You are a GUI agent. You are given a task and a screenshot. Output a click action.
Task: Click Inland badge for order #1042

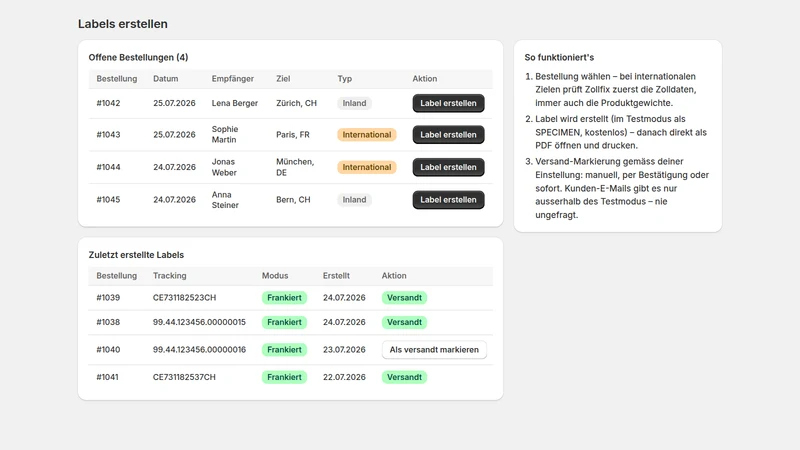click(354, 103)
